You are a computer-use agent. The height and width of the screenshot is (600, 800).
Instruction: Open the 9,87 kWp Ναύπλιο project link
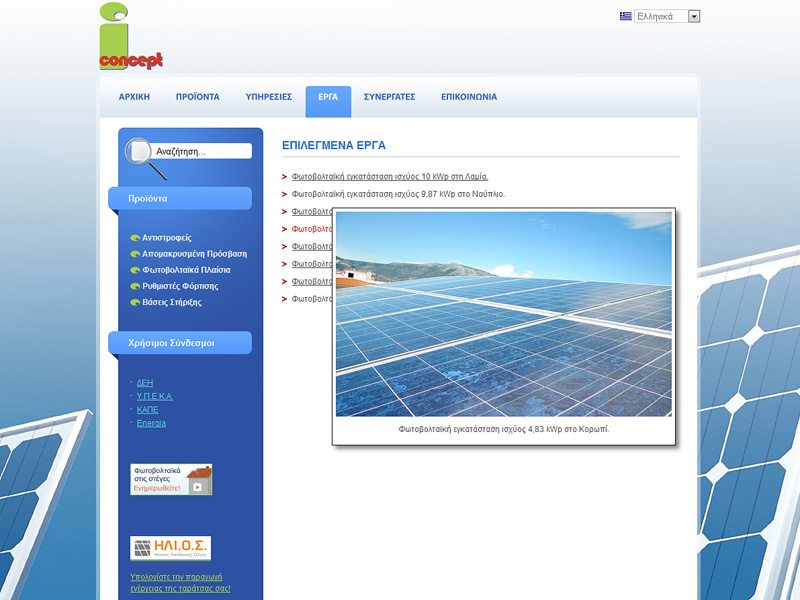[x=398, y=194]
